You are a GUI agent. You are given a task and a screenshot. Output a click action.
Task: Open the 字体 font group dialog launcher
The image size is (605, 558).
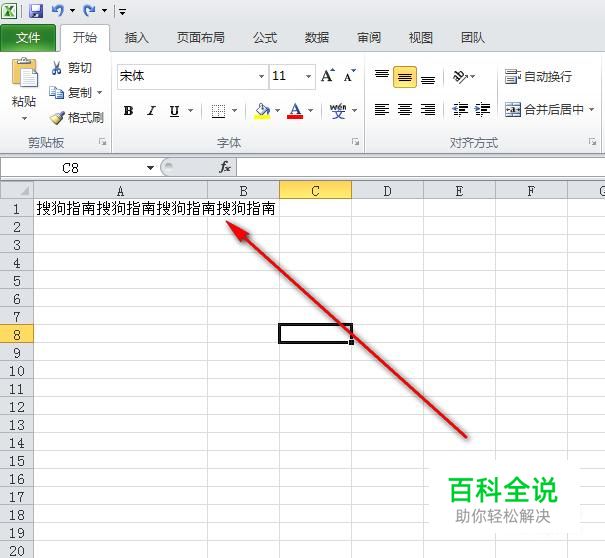pyautogui.click(x=355, y=142)
